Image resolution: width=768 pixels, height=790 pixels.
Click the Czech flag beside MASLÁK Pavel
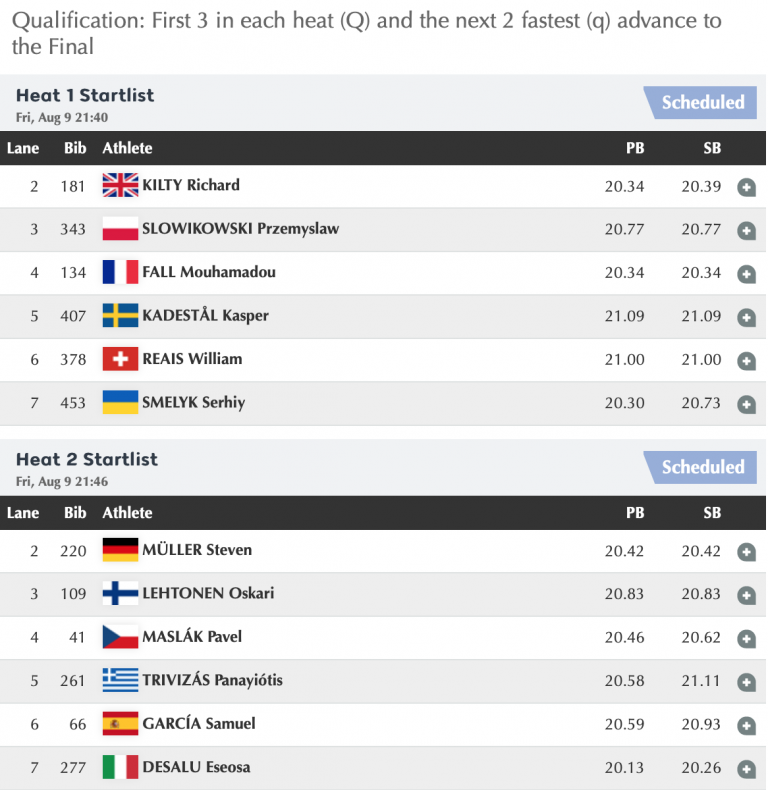[120, 637]
